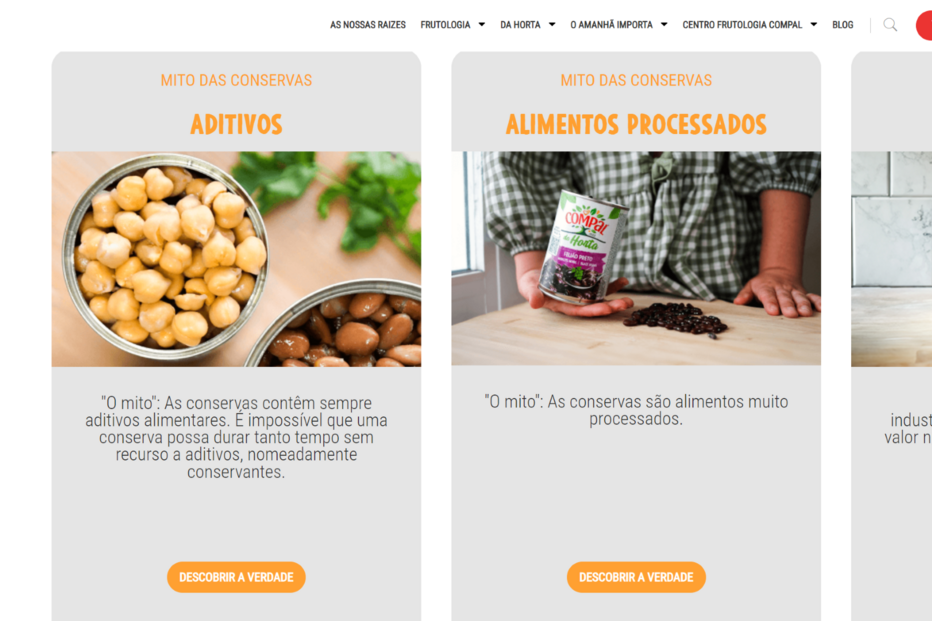Click Descobrir a Verdade under Alimentos Processados

pyautogui.click(x=636, y=577)
